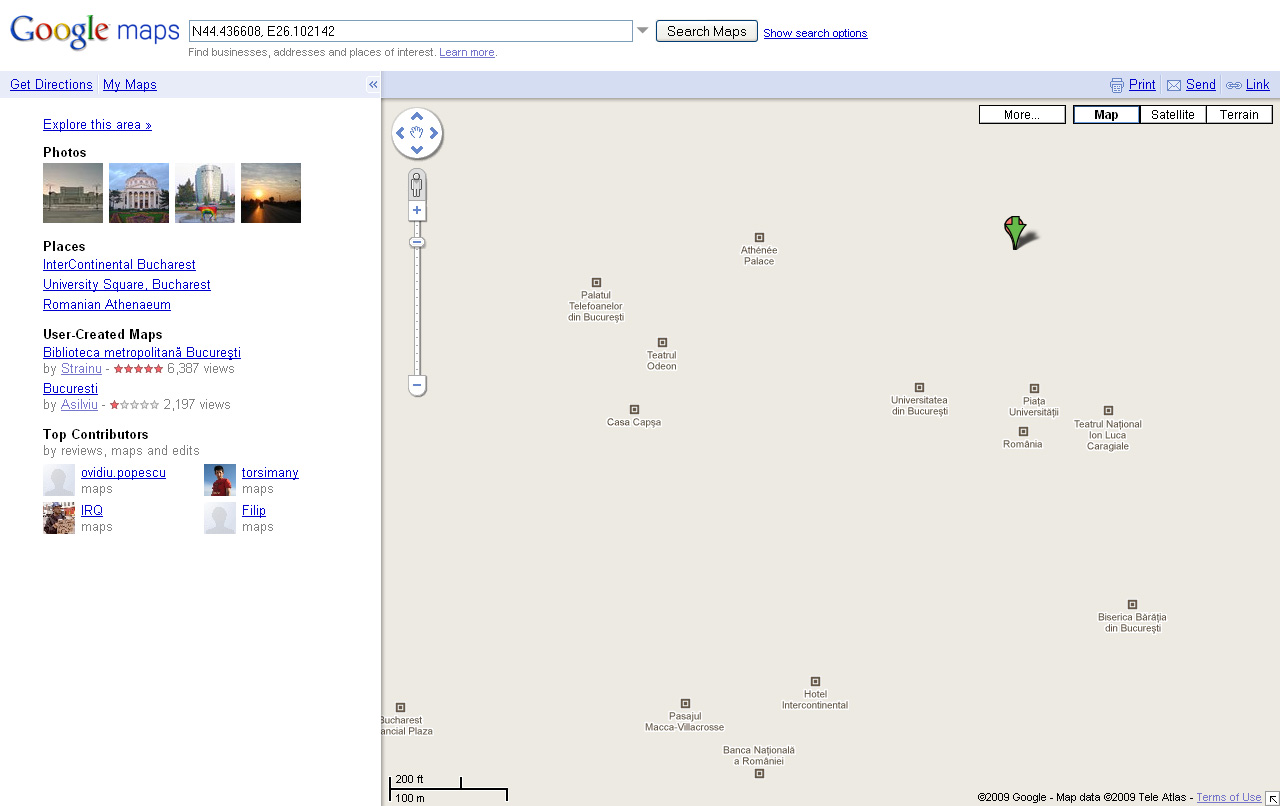Zoom out with the minus button

(417, 385)
